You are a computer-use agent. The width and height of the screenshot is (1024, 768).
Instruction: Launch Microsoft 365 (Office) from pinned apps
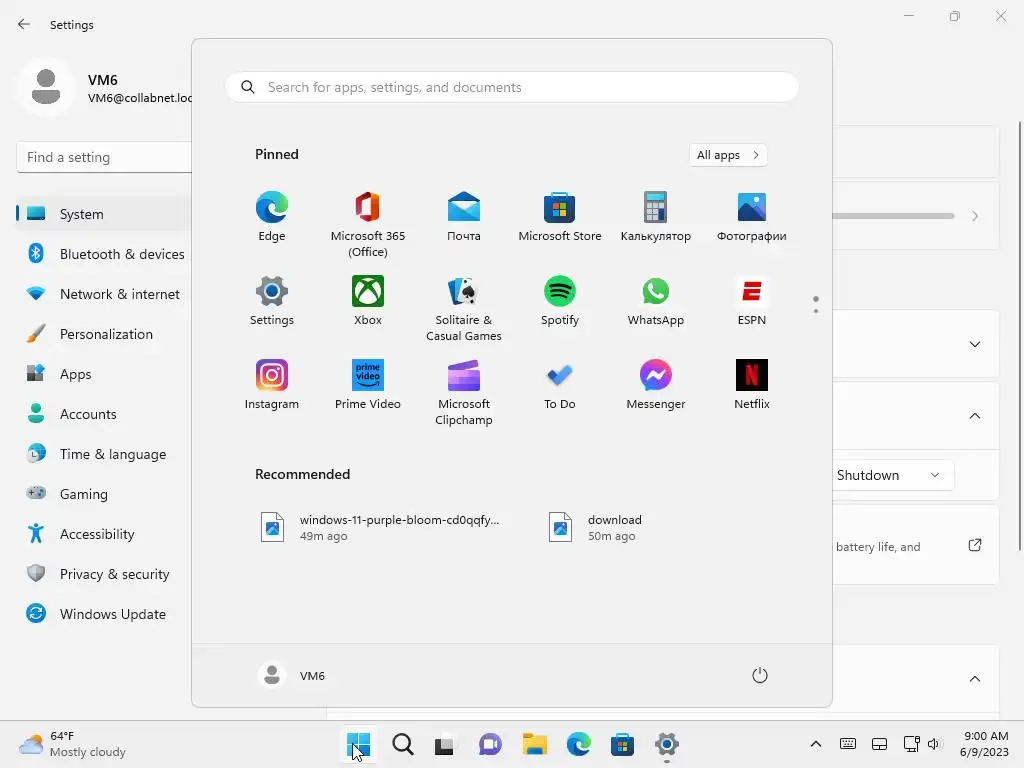(368, 225)
